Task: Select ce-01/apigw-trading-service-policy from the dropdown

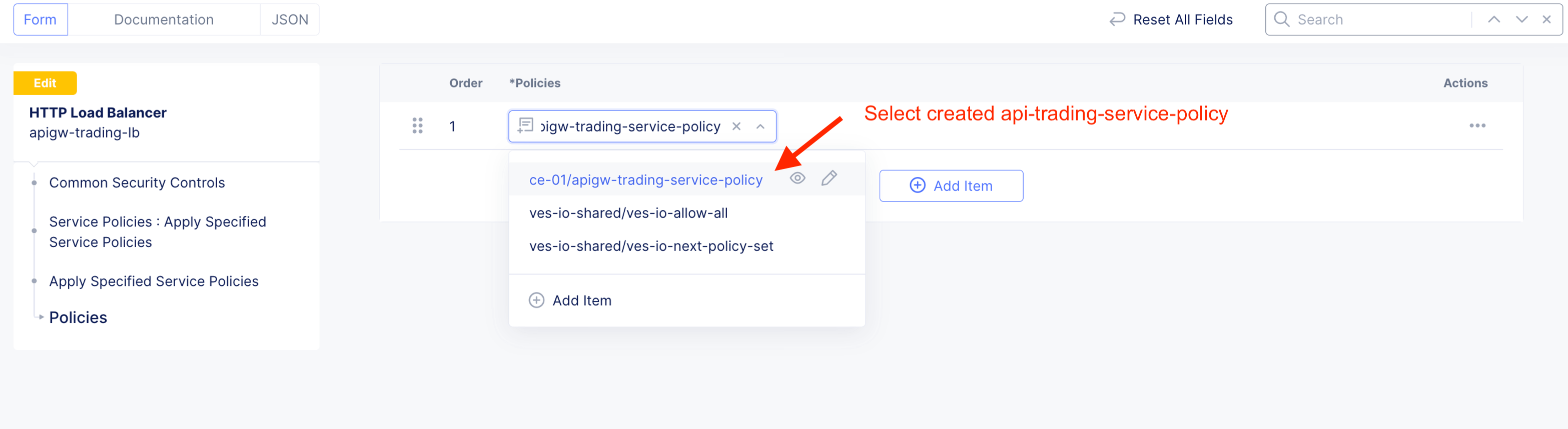Action: coord(645,180)
